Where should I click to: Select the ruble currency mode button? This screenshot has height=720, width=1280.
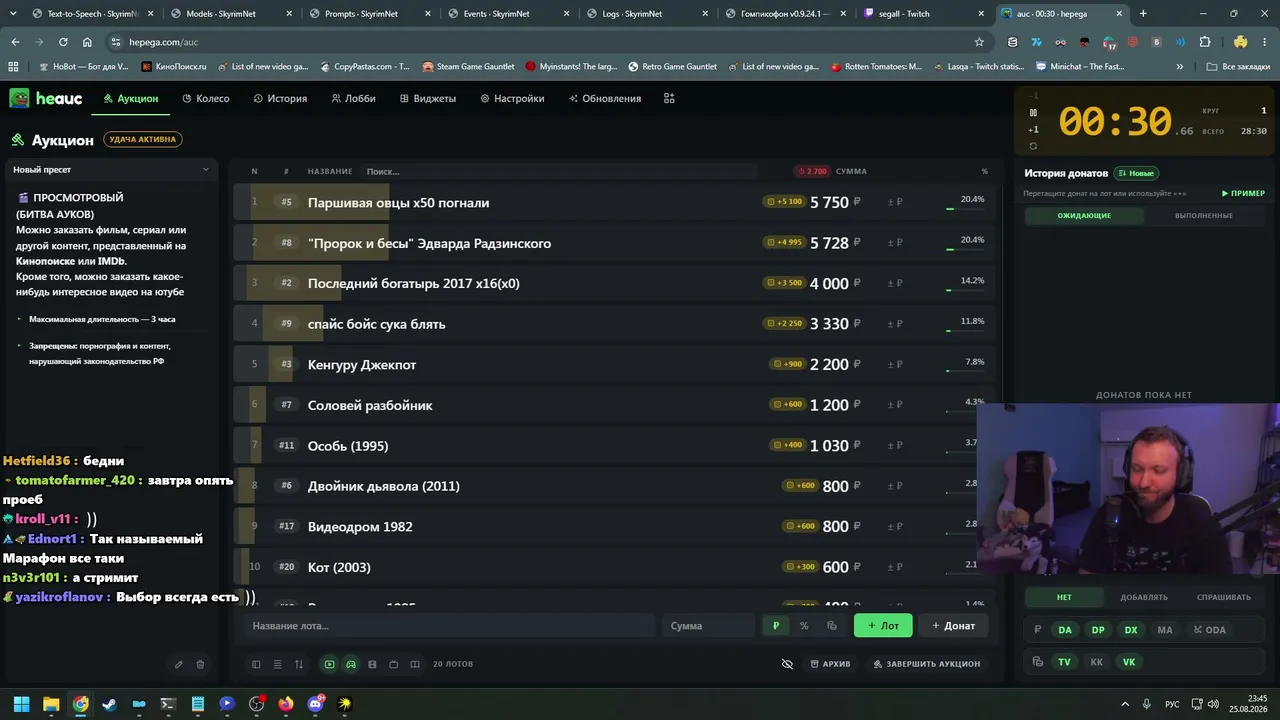pyautogui.click(x=776, y=626)
